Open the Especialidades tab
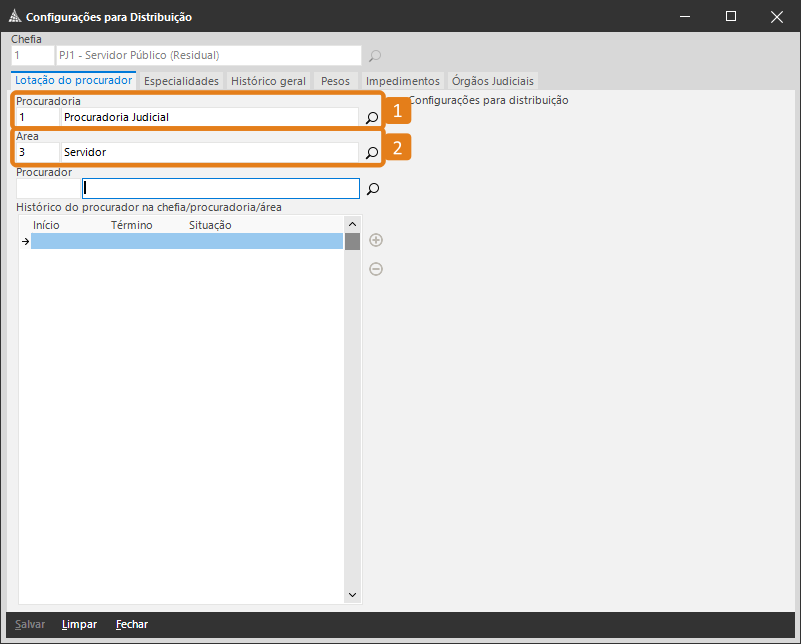Viewport: 801px width, 644px height. click(x=181, y=81)
